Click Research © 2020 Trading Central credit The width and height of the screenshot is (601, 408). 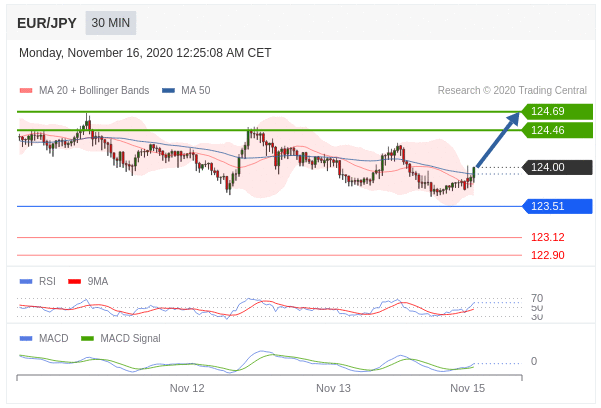(x=512, y=90)
